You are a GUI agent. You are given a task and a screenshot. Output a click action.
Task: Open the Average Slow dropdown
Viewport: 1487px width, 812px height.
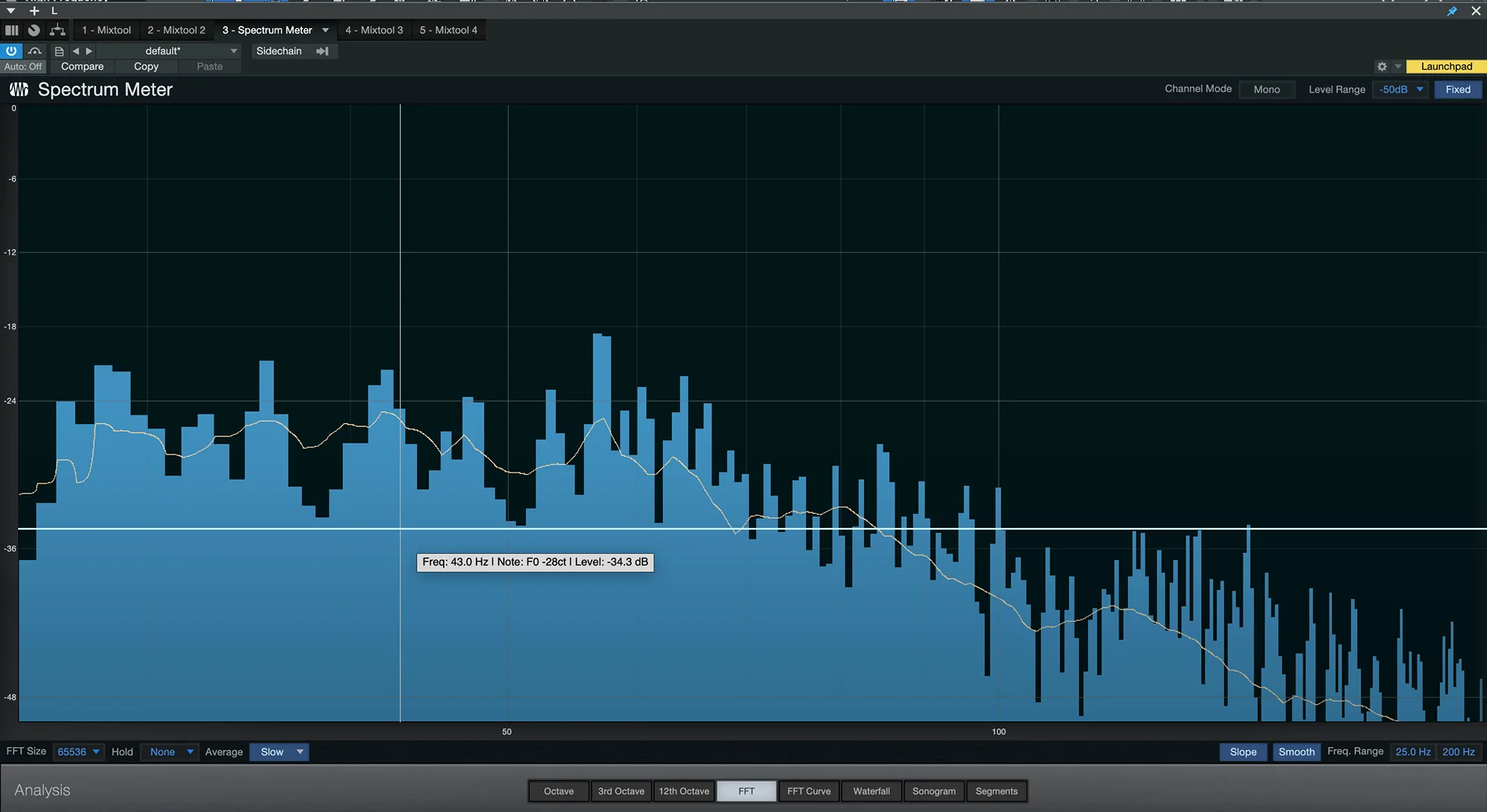279,752
